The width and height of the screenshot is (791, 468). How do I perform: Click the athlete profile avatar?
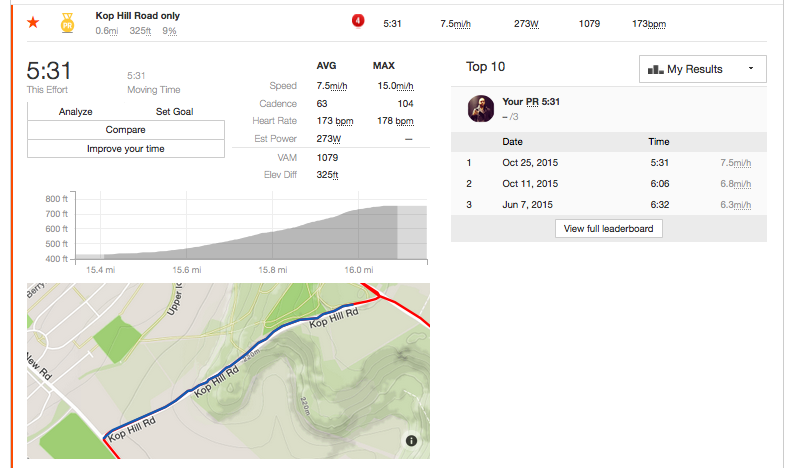(481, 108)
